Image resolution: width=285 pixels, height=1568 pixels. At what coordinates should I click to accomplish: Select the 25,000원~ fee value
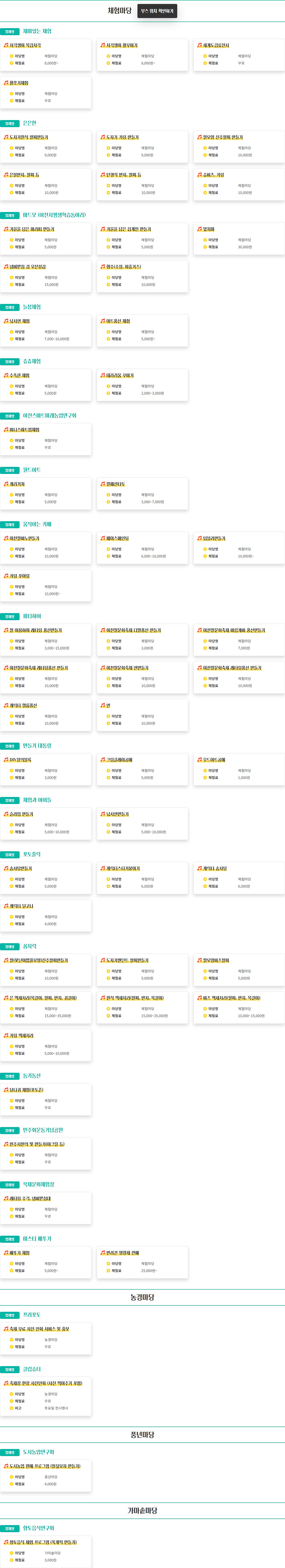click(149, 1270)
